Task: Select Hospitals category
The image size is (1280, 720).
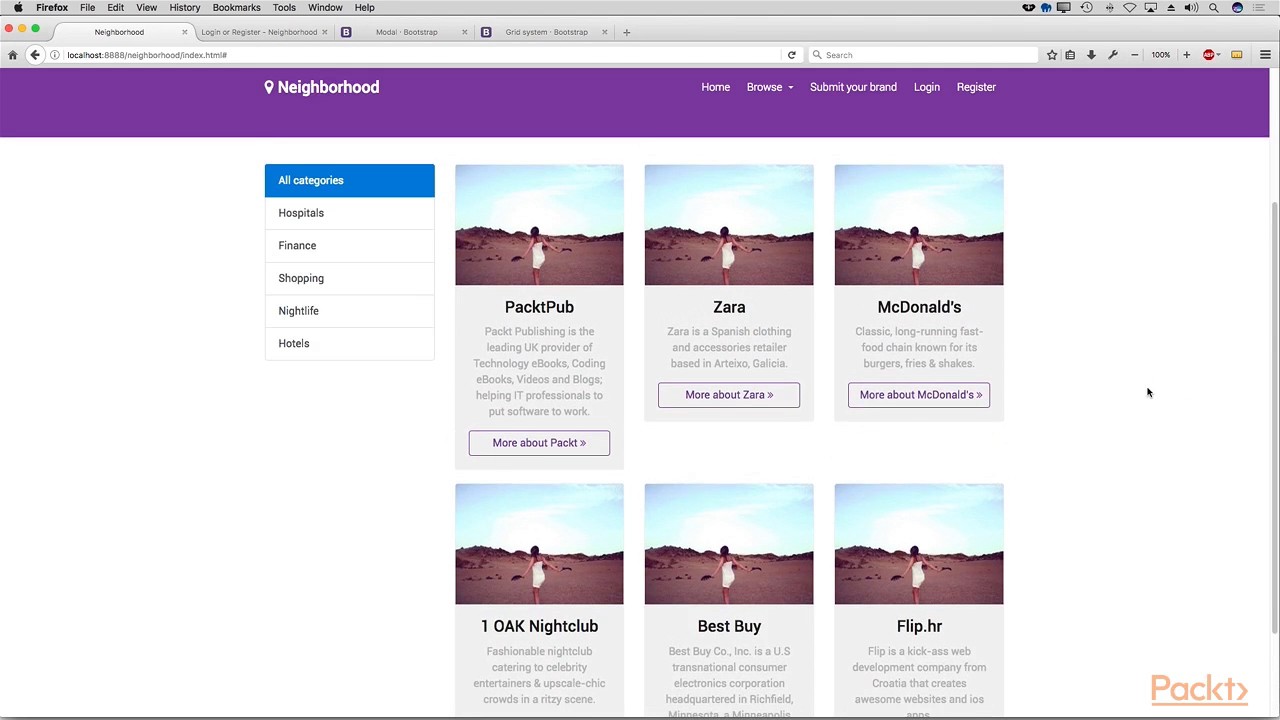Action: pyautogui.click(x=349, y=213)
